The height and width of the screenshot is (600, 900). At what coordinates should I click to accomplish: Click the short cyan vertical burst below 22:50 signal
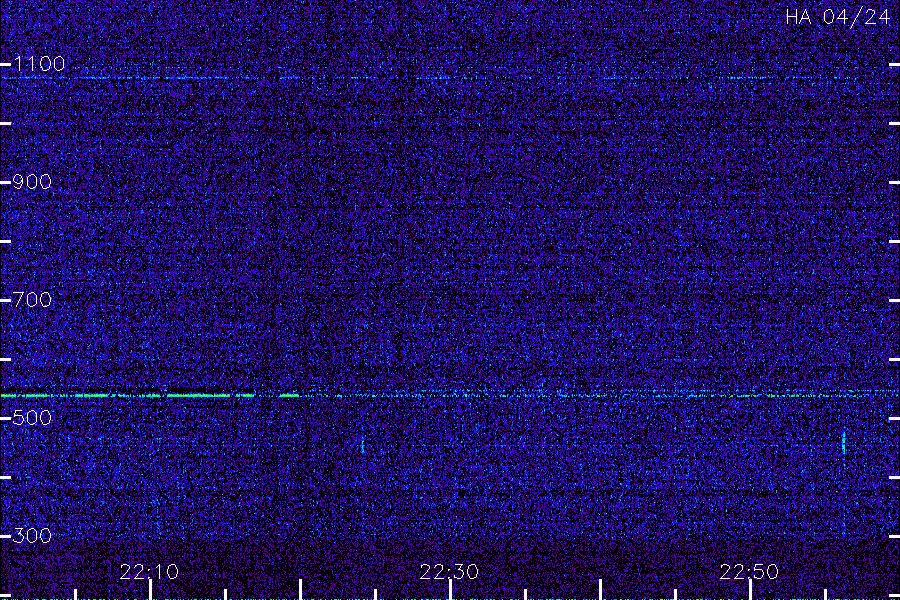[x=843, y=443]
